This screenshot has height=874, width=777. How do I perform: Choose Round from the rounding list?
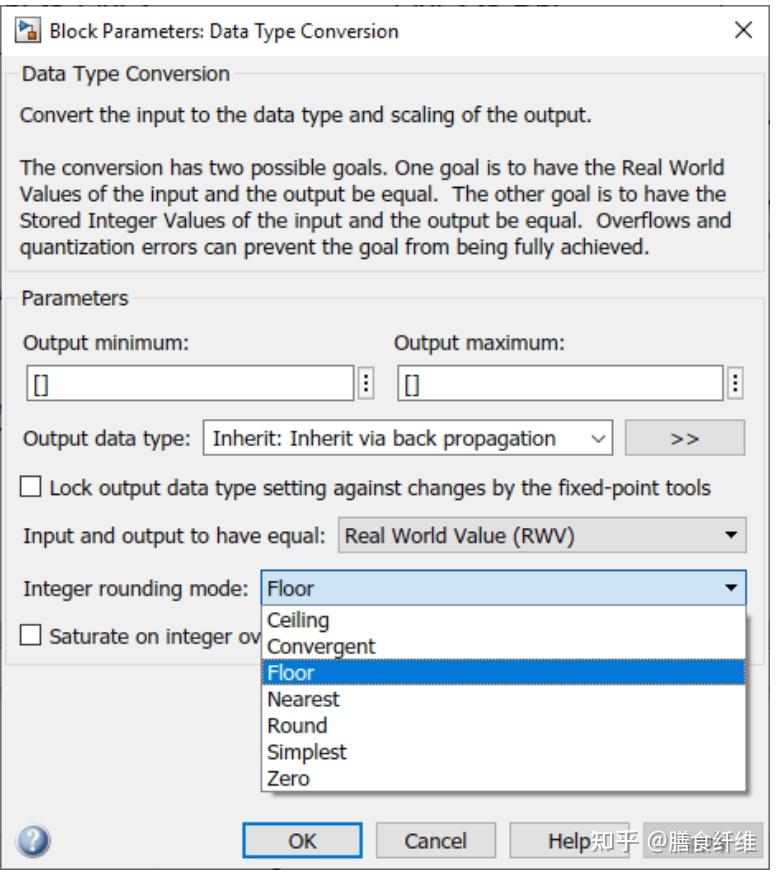[x=297, y=726]
